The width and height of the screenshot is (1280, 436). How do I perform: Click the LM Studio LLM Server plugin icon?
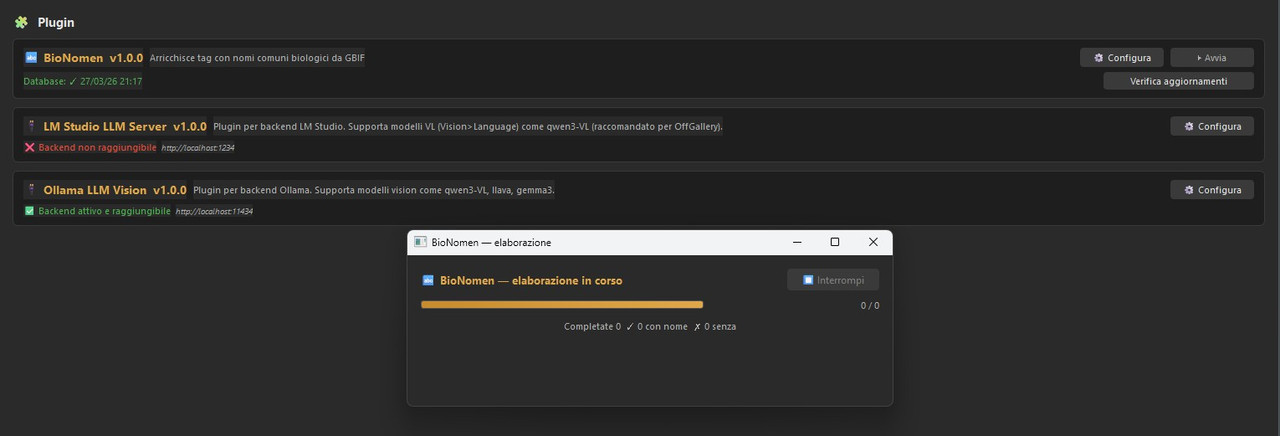[x=31, y=126]
